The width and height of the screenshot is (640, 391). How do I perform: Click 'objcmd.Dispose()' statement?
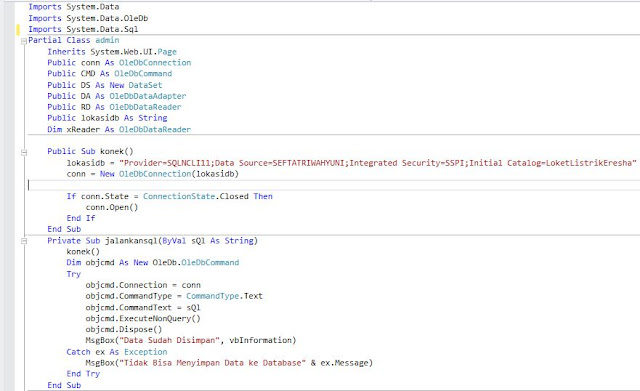tap(124, 330)
